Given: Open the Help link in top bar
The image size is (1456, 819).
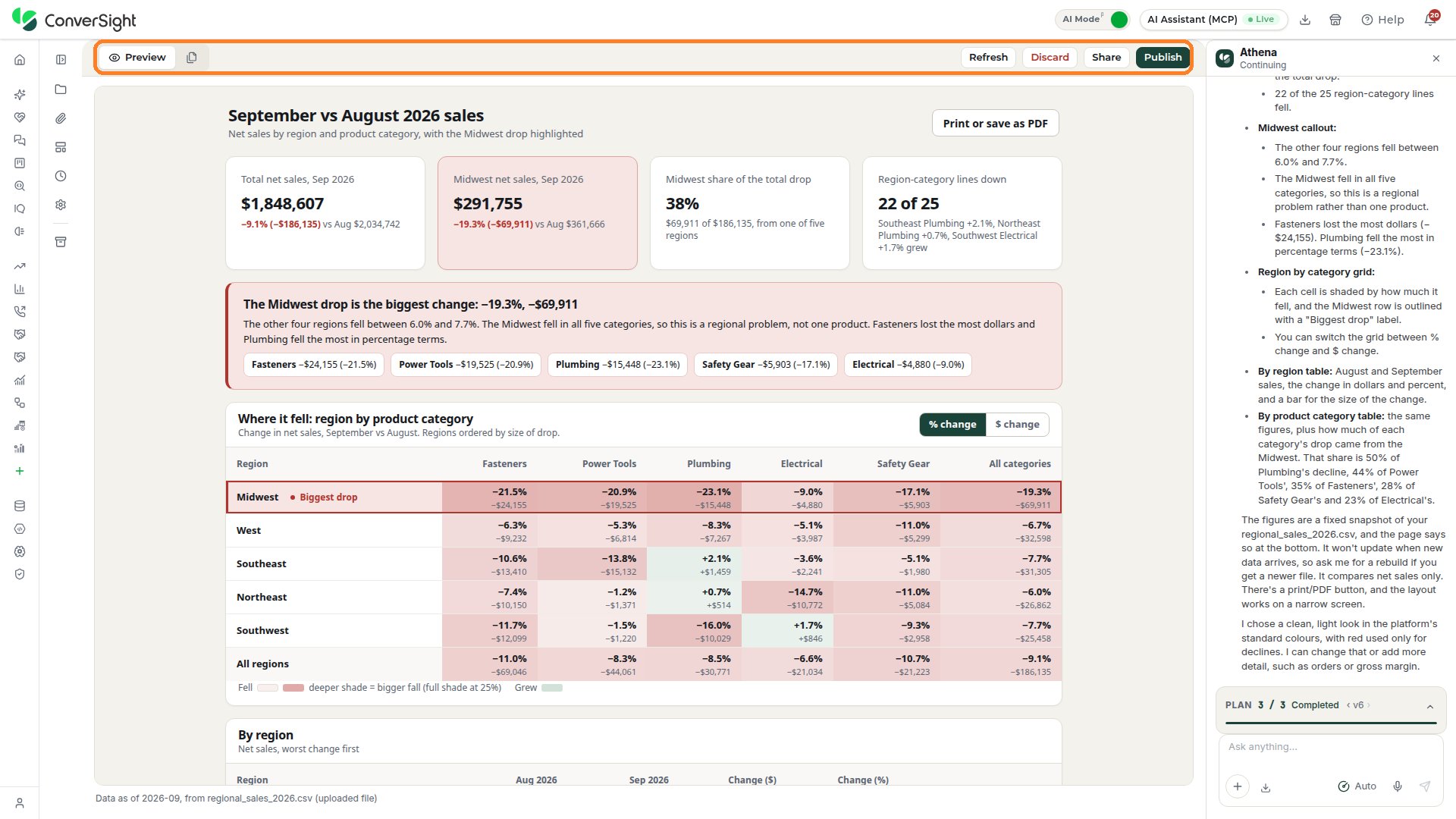Looking at the screenshot, I should point(1382,20).
